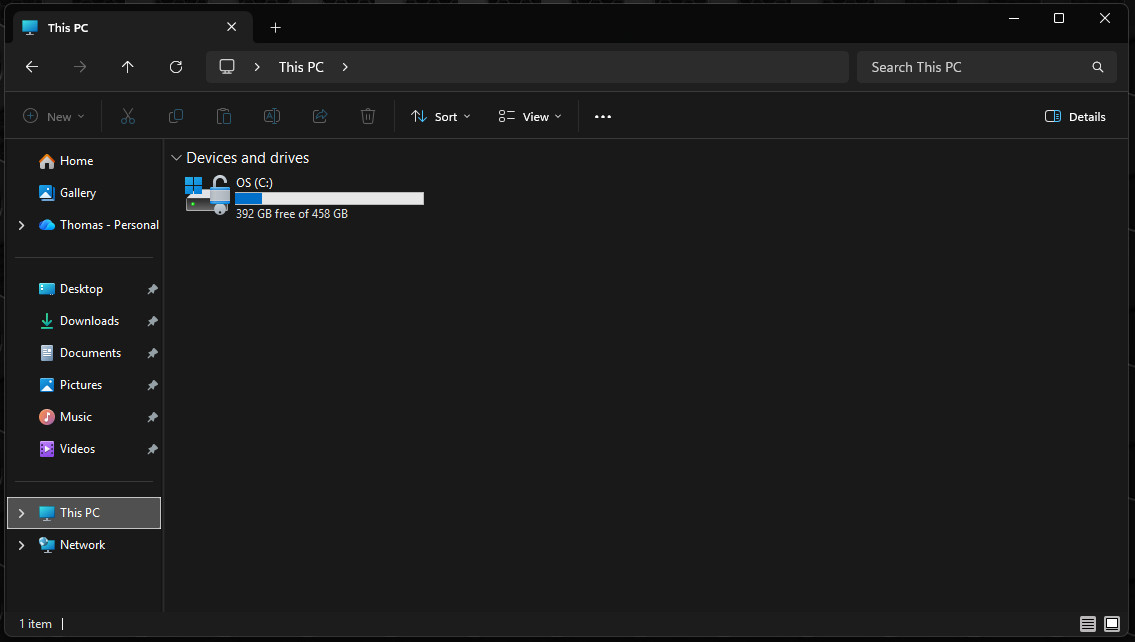
Task: Go up one folder level
Action: 127,67
